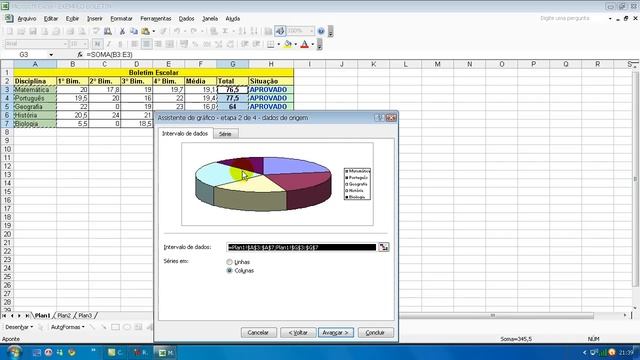
Task: Click the collapse dialog range selector icon
Action: (x=384, y=247)
